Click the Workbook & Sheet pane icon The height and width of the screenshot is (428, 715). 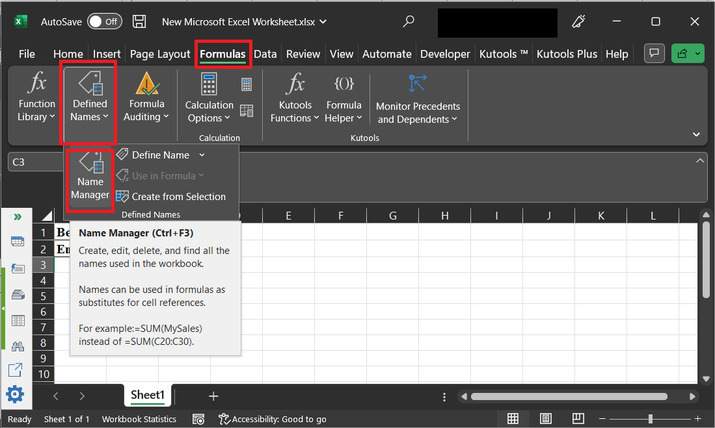[17, 242]
